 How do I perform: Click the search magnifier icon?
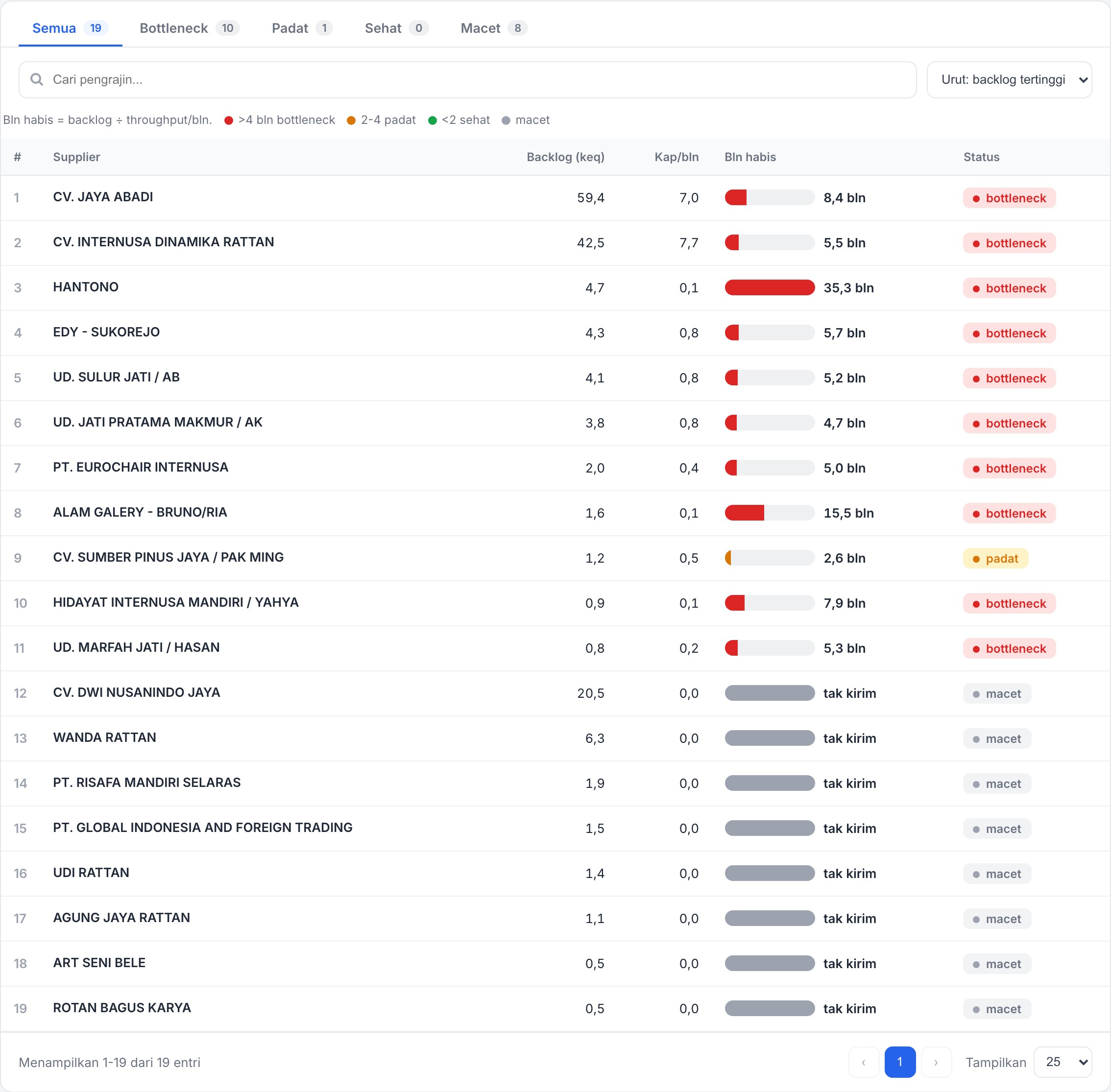pos(37,79)
